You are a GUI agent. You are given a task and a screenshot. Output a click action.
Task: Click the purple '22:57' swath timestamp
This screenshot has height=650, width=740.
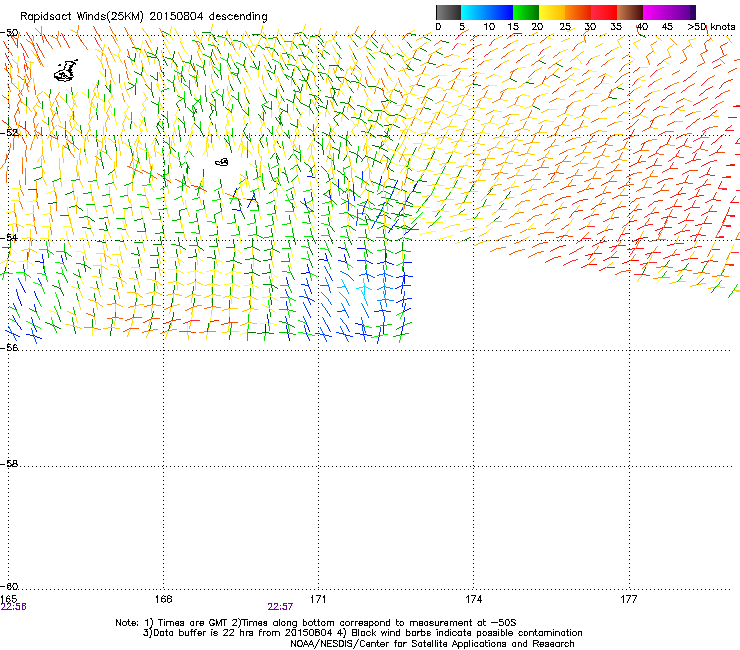[280, 607]
